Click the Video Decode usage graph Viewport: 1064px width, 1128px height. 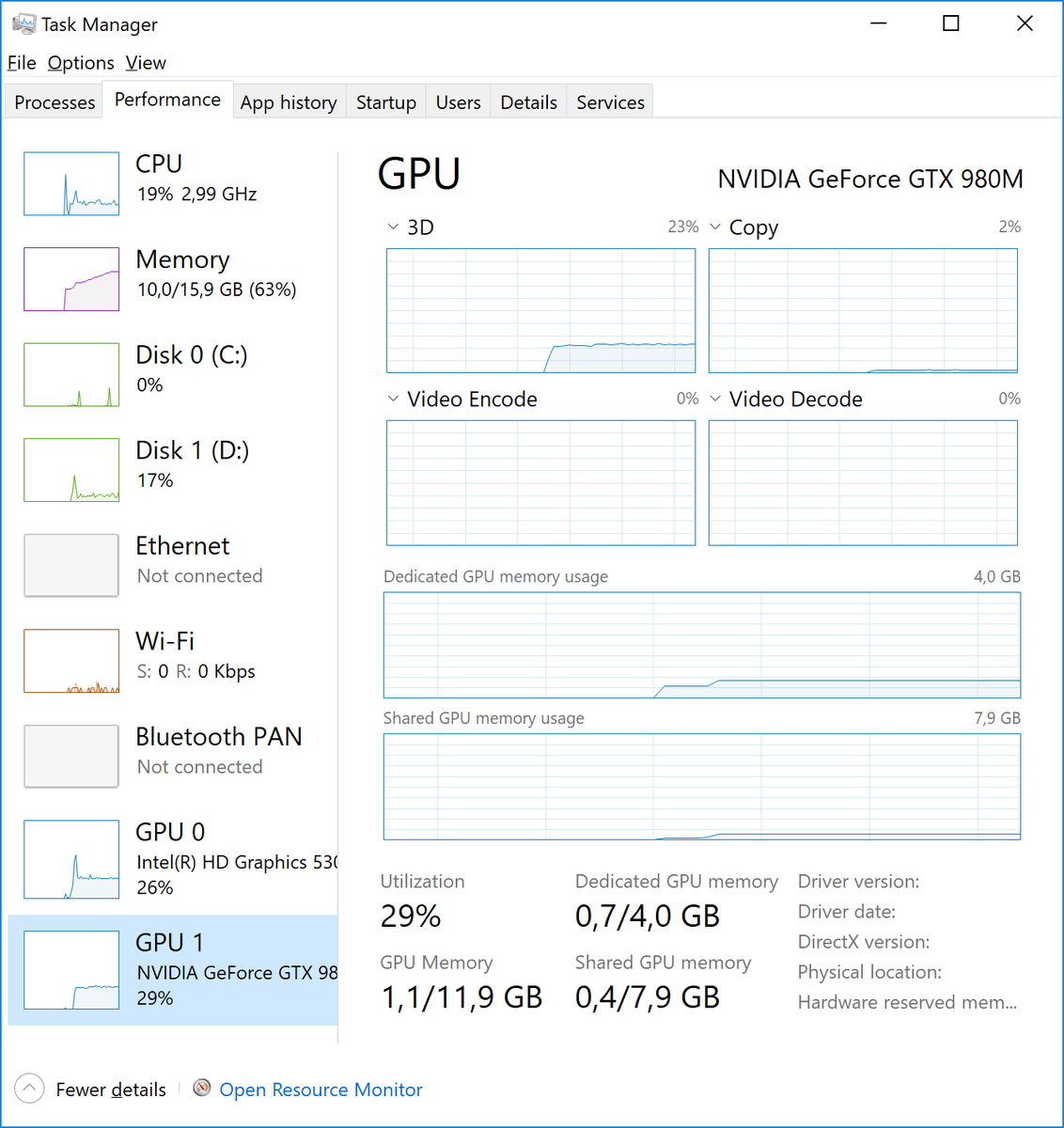863,482
